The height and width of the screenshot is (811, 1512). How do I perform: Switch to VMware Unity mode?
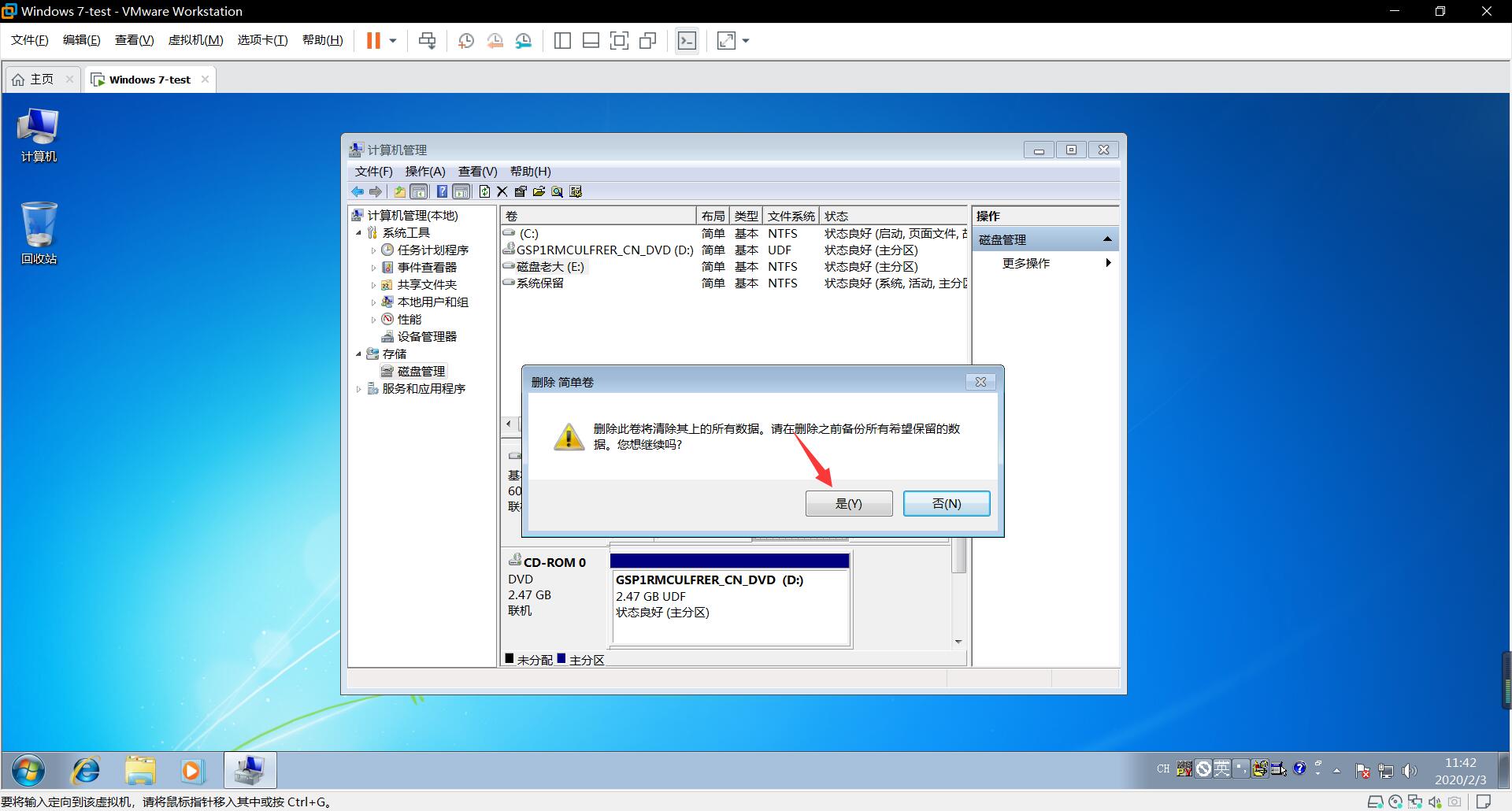647,40
